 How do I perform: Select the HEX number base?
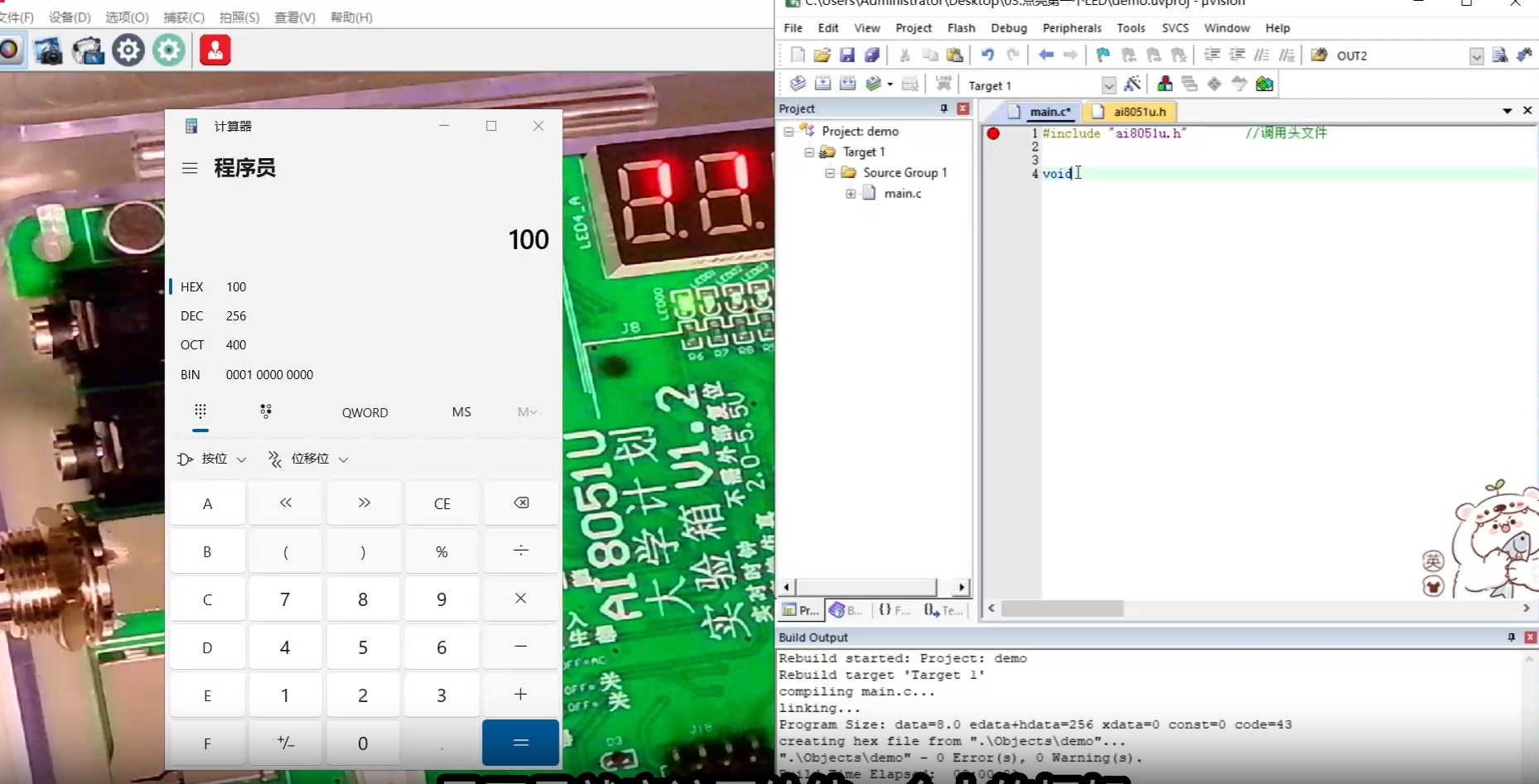coord(364,286)
